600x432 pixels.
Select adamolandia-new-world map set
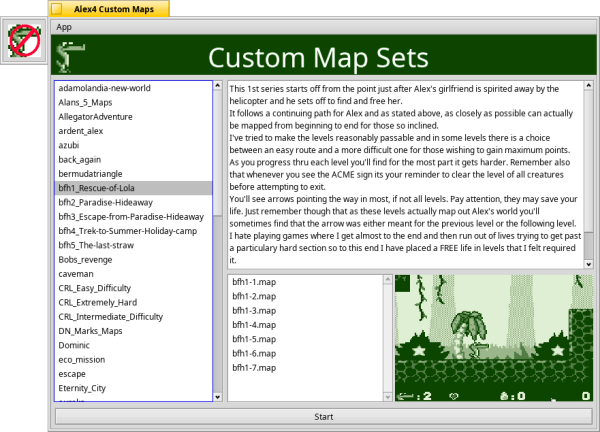click(x=103, y=89)
